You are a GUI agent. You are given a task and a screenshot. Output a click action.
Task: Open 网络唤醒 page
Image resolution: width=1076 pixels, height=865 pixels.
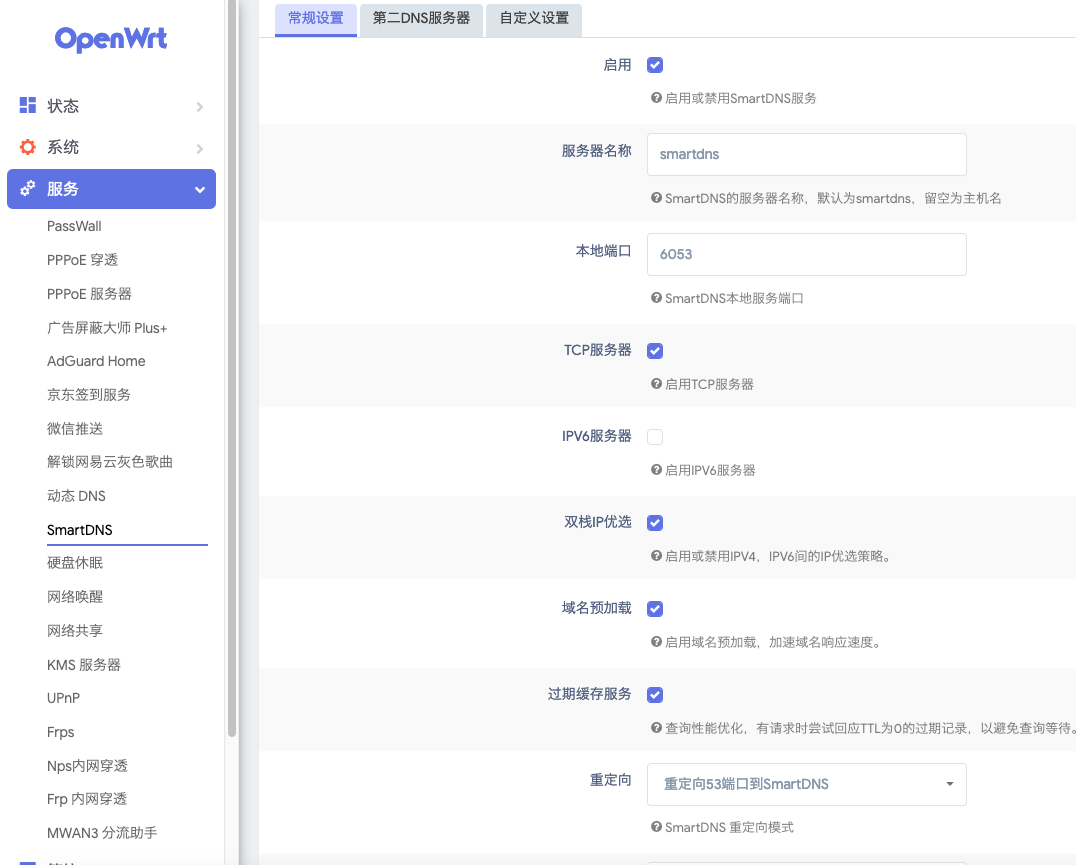[75, 597]
